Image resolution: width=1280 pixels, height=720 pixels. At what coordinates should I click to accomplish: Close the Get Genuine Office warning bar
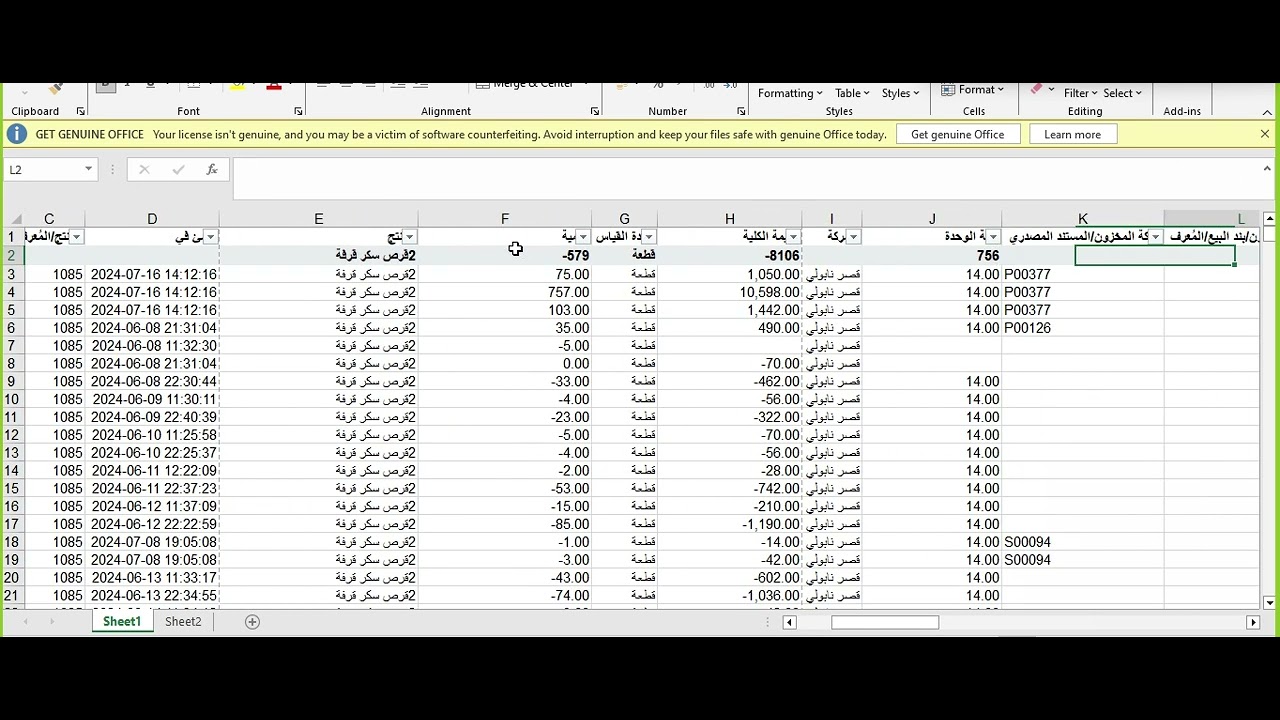point(1264,134)
